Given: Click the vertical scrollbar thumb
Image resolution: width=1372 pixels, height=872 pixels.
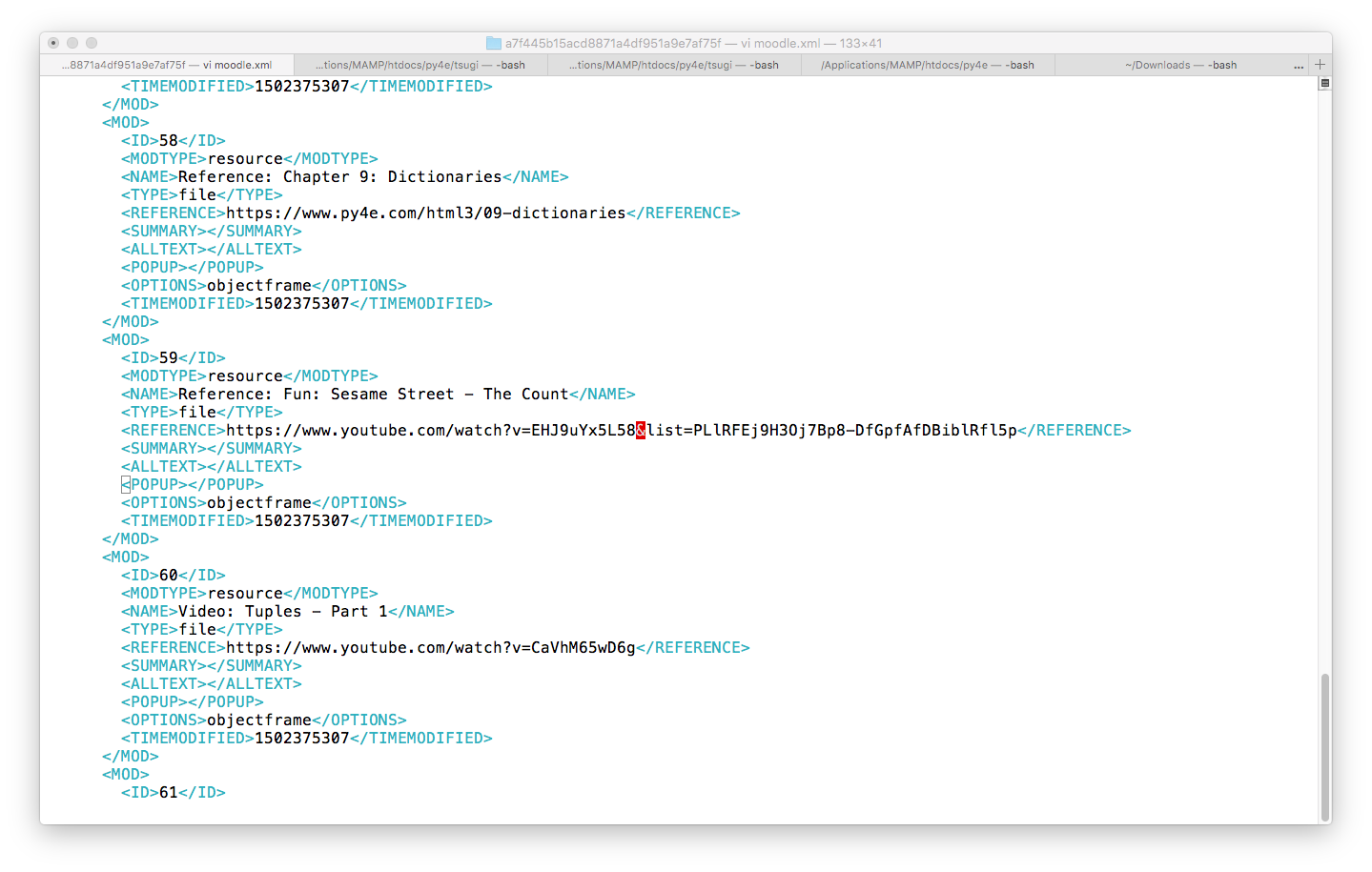Looking at the screenshot, I should (x=1324, y=746).
